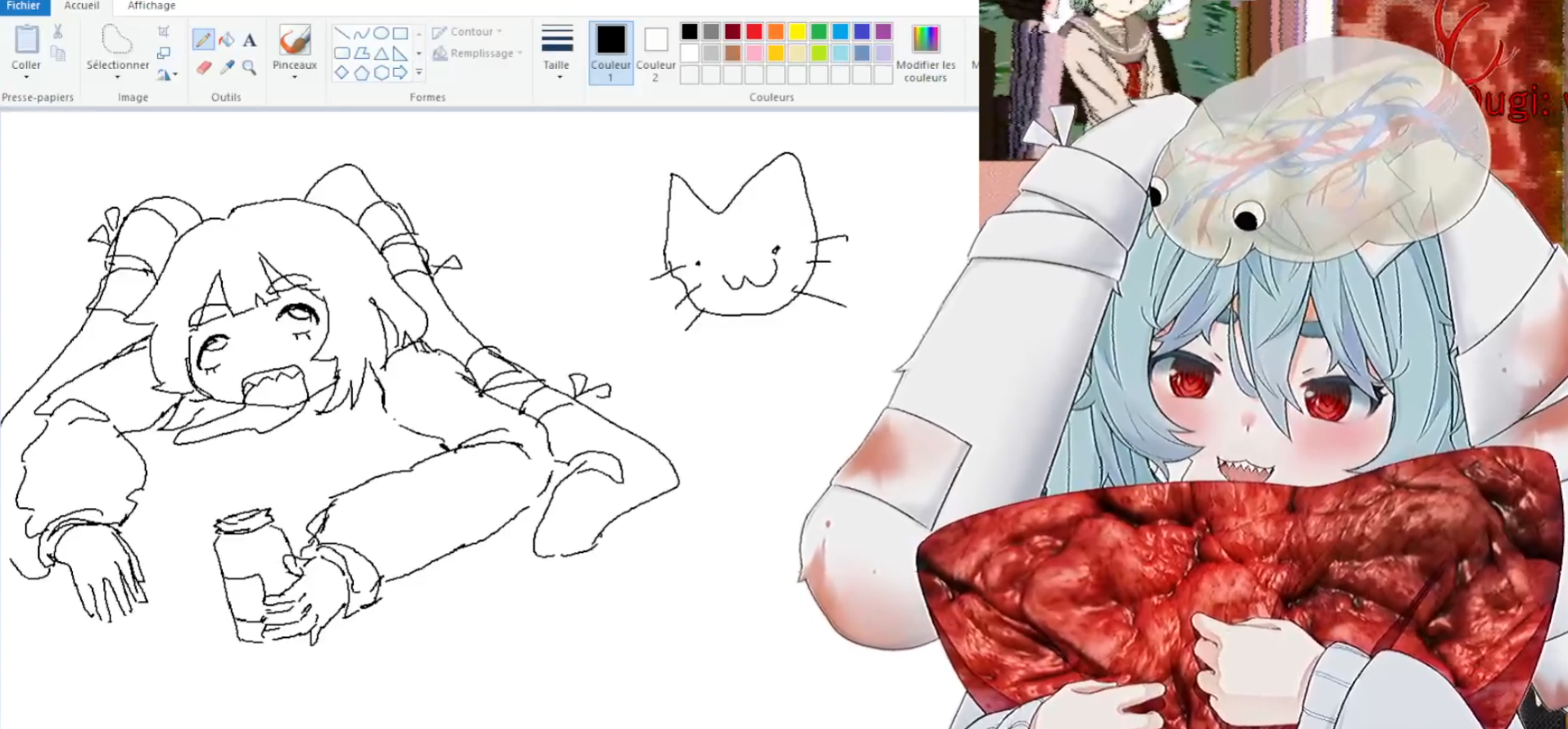Choose the Rounded rectangle shape
The image size is (1568, 729).
click(x=342, y=53)
